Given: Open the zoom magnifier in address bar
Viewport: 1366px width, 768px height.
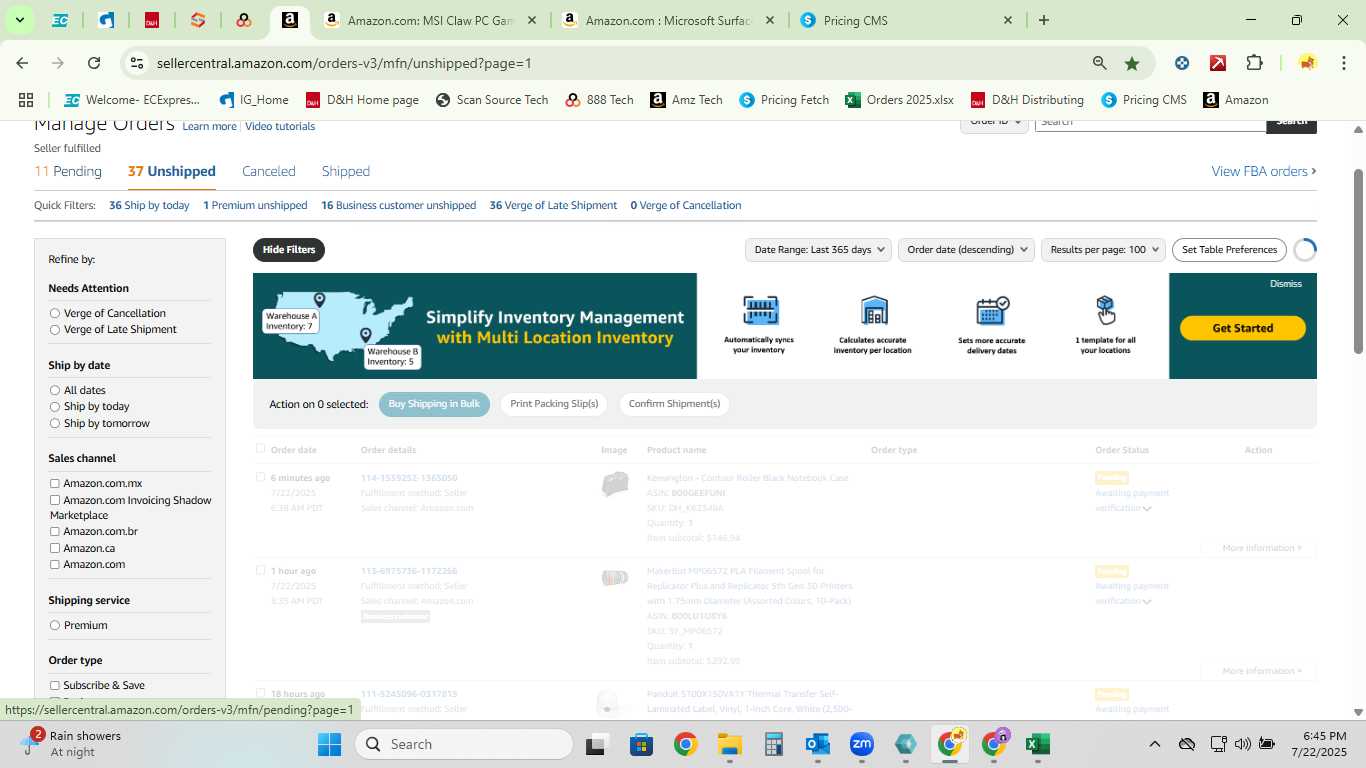Looking at the screenshot, I should [x=1100, y=63].
